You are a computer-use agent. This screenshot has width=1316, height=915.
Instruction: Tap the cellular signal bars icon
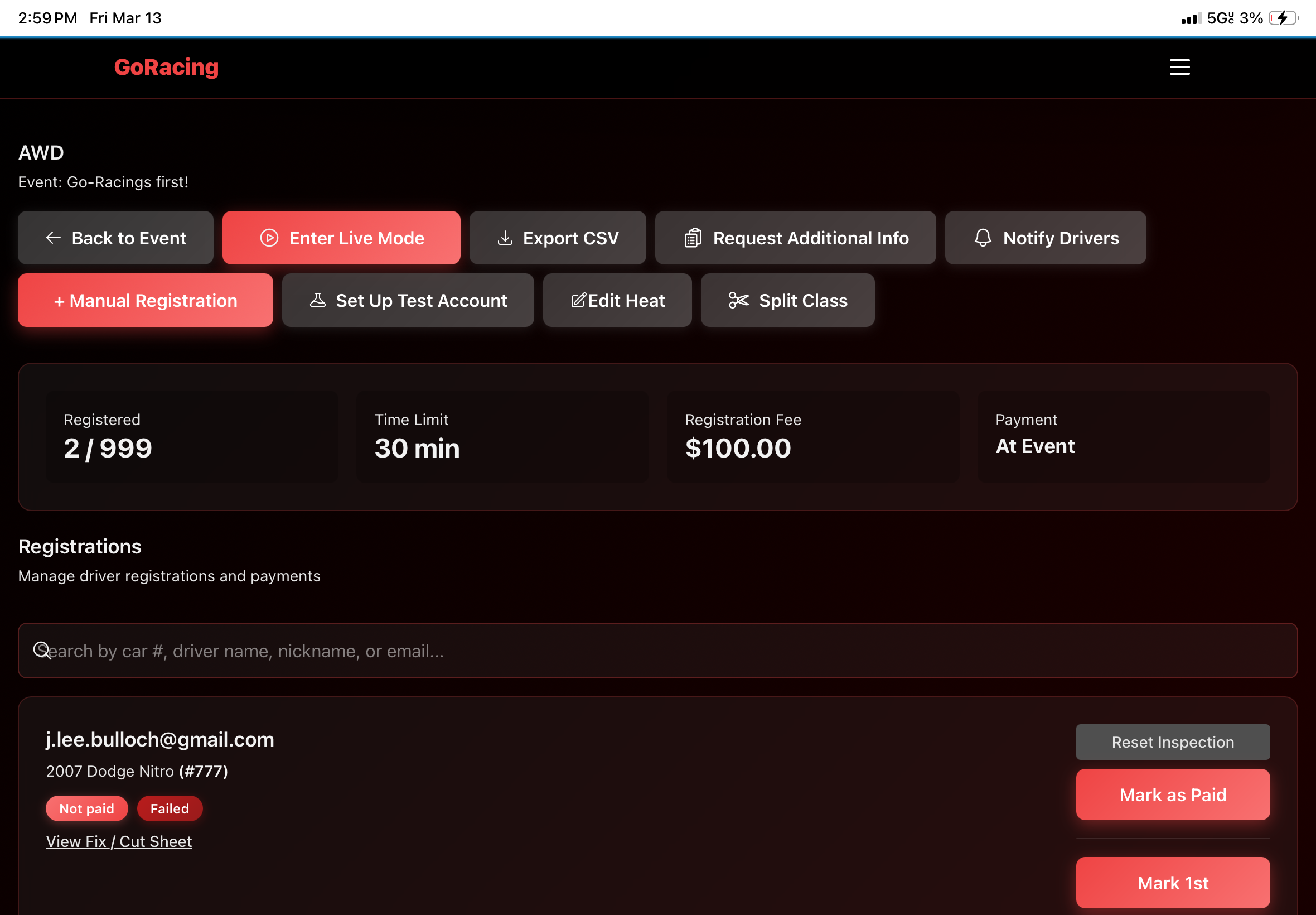coord(1191,18)
